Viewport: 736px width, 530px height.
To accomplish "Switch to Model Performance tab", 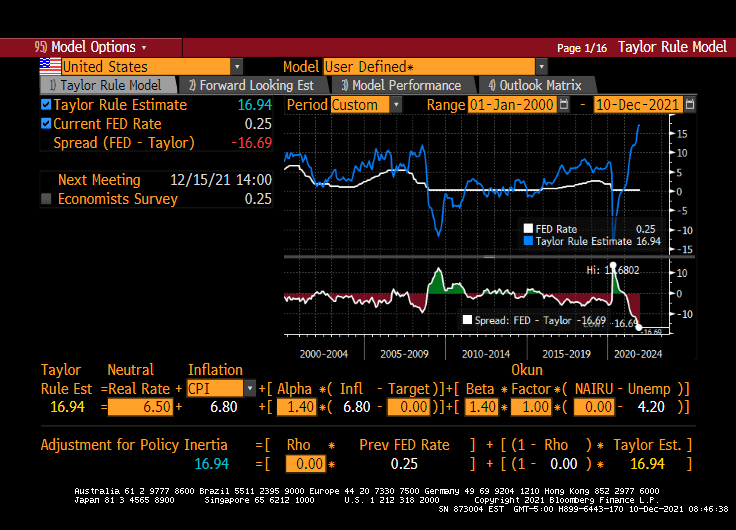I will (400, 86).
